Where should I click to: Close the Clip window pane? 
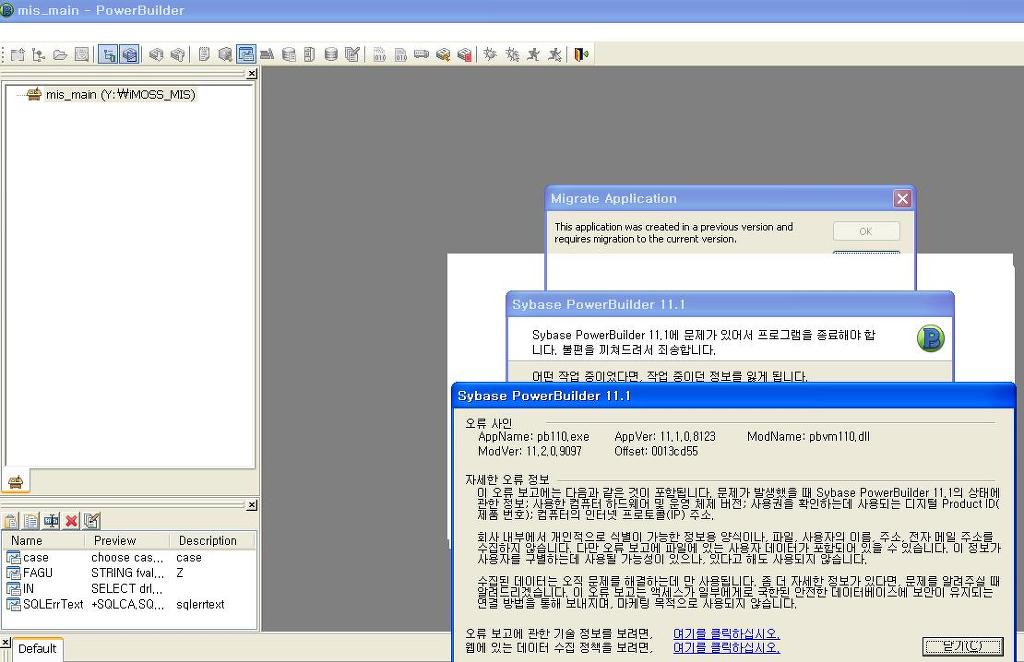pos(252,505)
